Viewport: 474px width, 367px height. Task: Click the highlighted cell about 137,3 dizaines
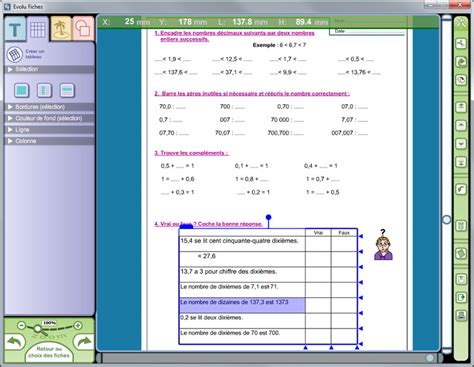pyautogui.click(x=242, y=306)
